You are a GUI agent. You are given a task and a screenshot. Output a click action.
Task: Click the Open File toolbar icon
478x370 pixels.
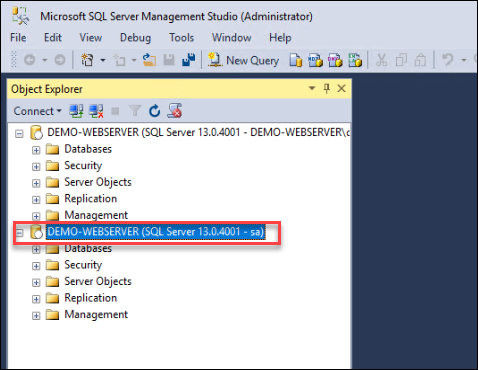pyautogui.click(x=149, y=60)
